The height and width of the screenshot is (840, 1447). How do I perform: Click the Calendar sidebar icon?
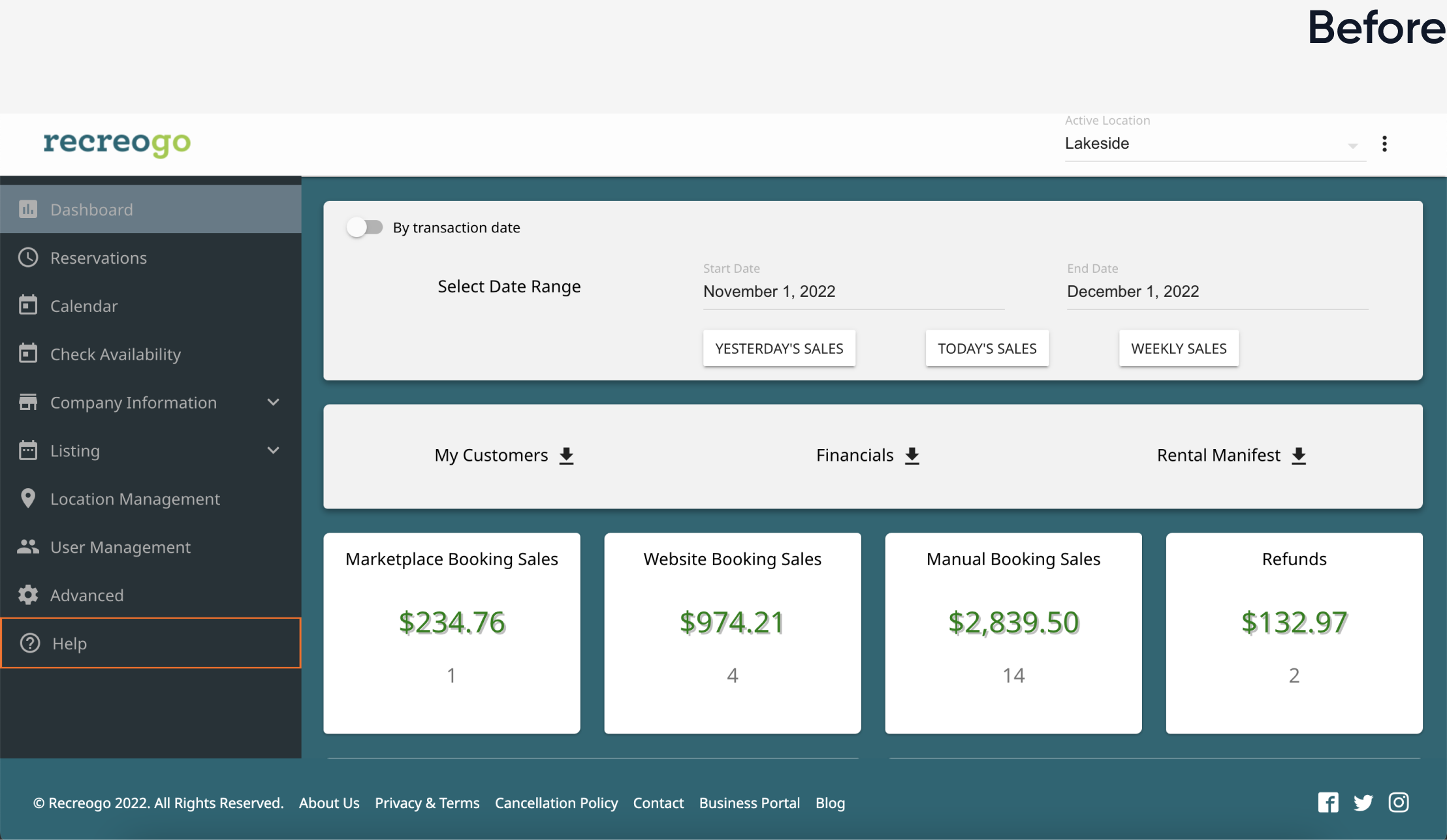pyautogui.click(x=28, y=305)
